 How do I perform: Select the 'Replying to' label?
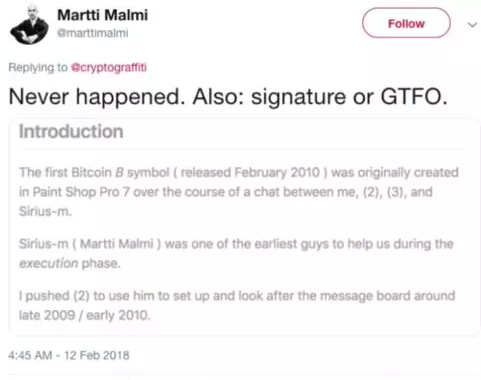(38, 67)
